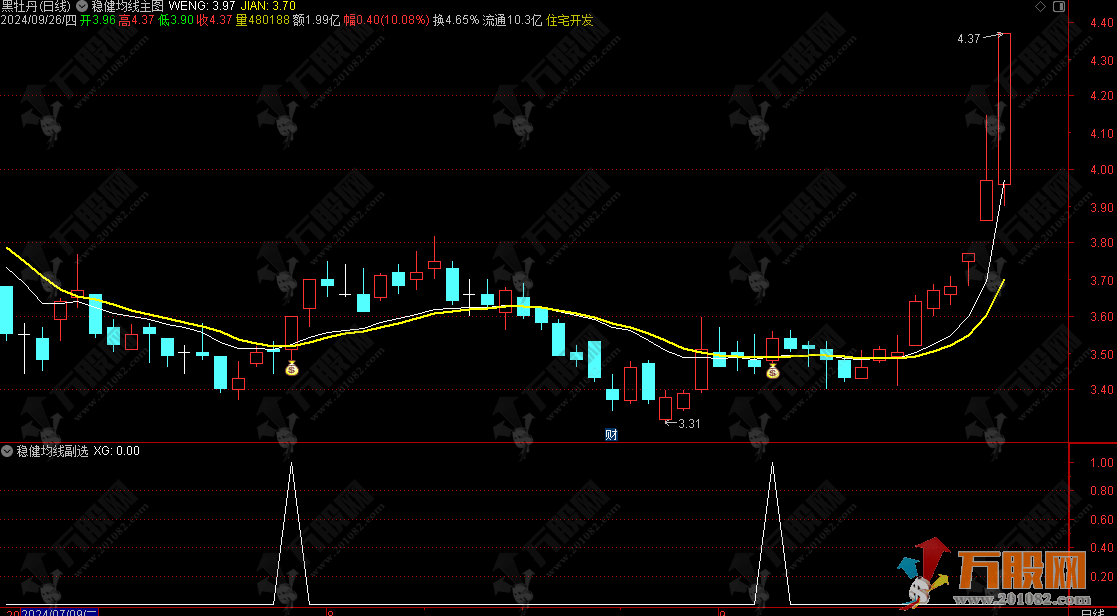Expand the 稳健均线副选 indicator dropdown

point(7,451)
